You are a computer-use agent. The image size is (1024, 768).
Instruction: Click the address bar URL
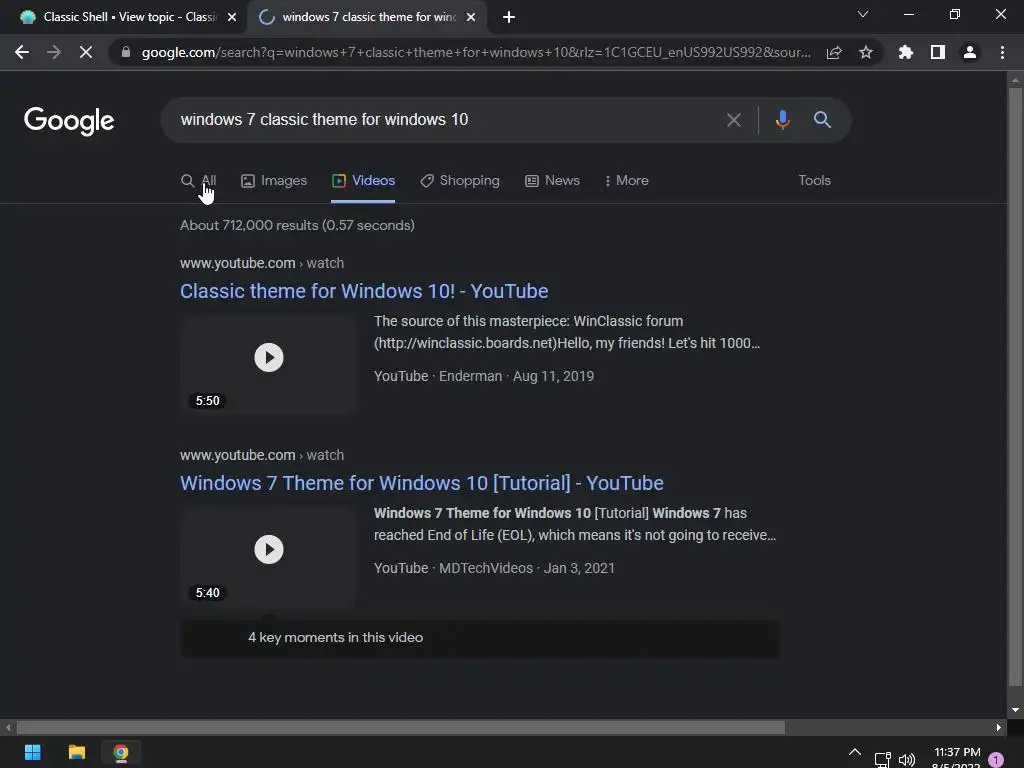[475, 52]
